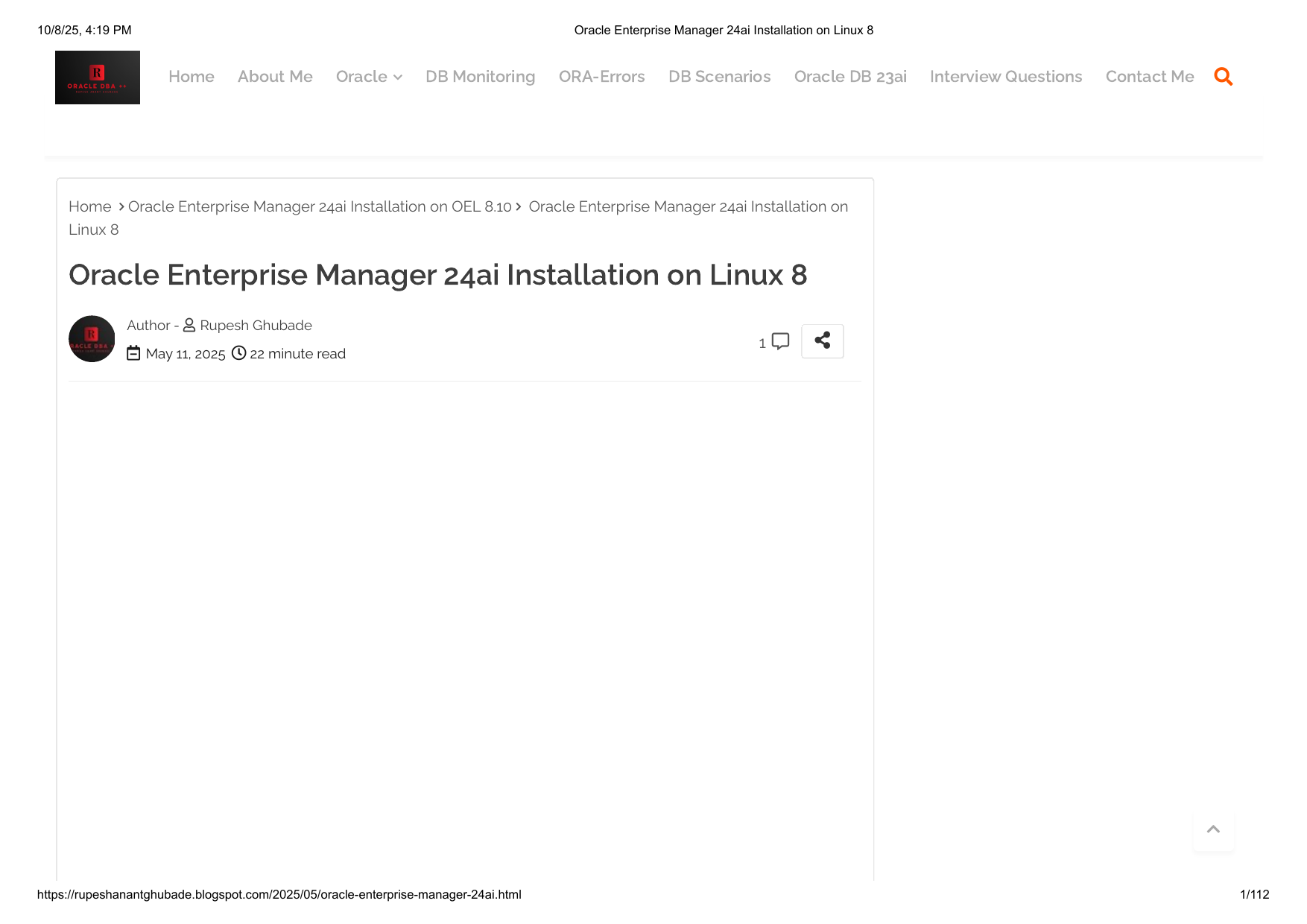The image size is (1307, 924).
Task: Open the orange search icon
Action: (1223, 77)
